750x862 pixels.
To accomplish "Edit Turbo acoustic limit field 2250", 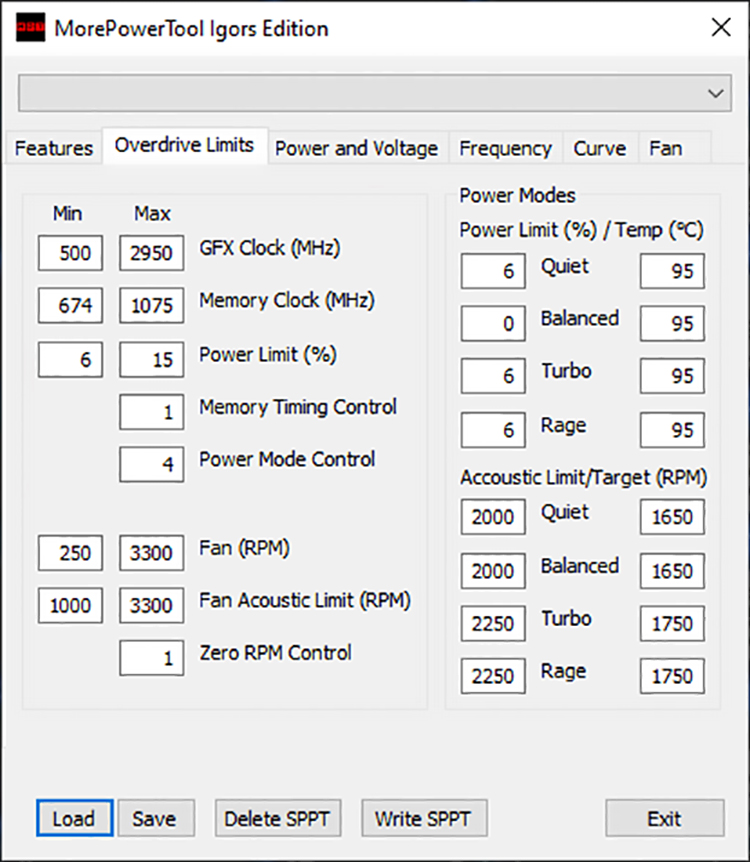I will coord(493,623).
